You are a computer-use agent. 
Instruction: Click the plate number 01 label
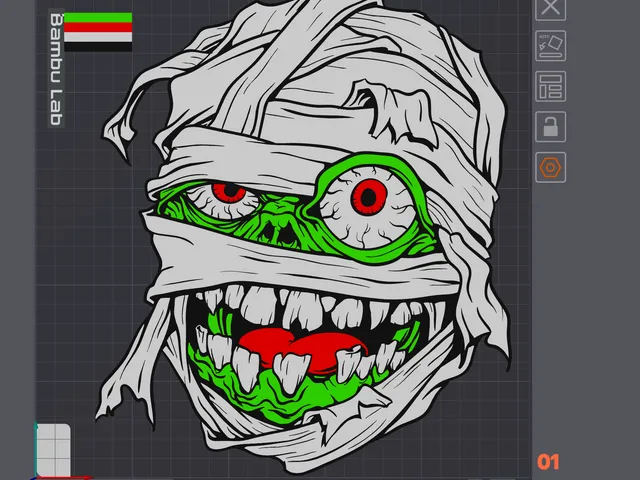tap(548, 462)
